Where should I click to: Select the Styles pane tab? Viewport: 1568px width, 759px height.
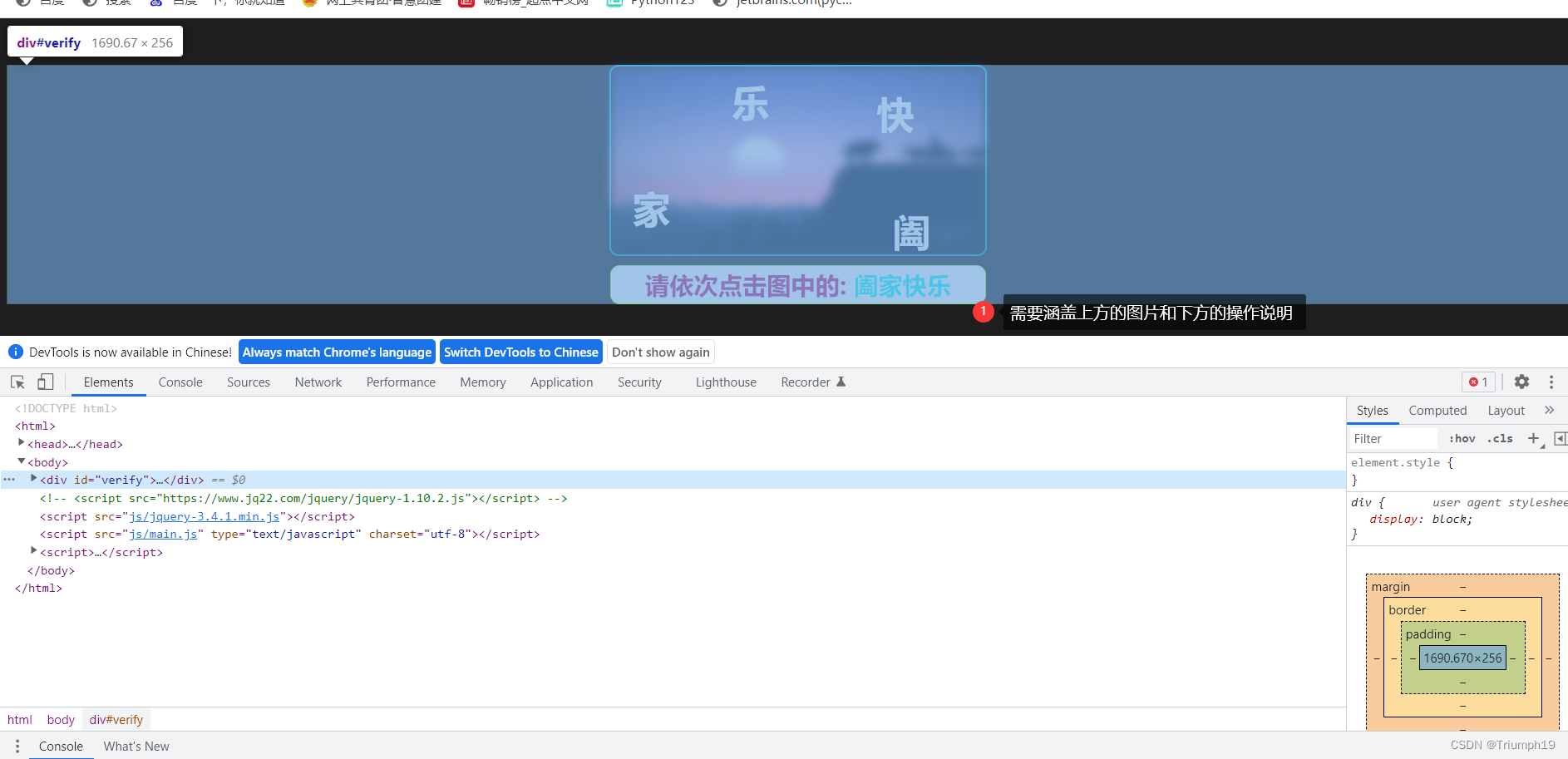(1372, 410)
